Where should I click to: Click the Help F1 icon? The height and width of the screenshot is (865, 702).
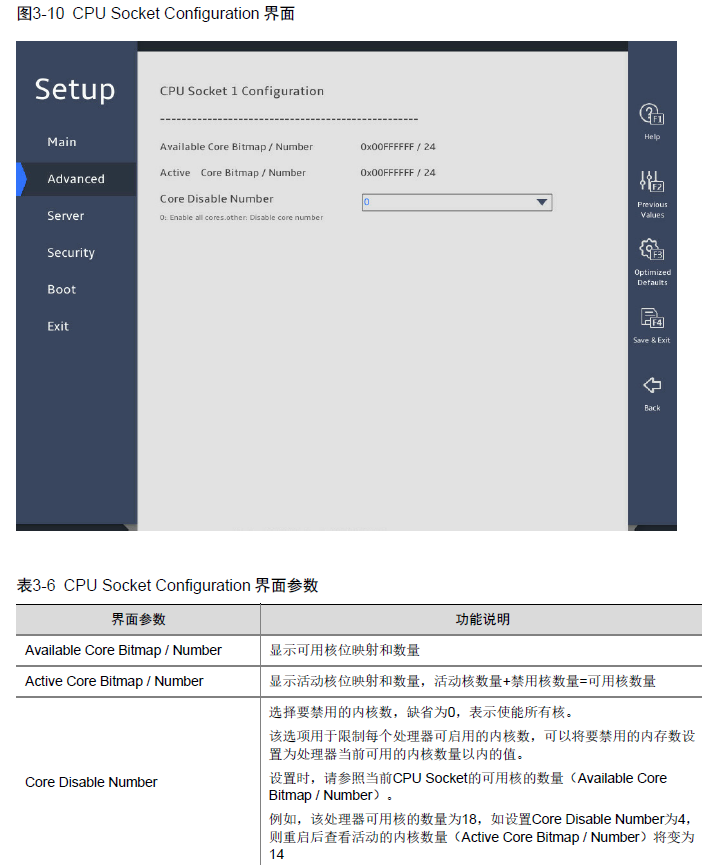tap(652, 114)
